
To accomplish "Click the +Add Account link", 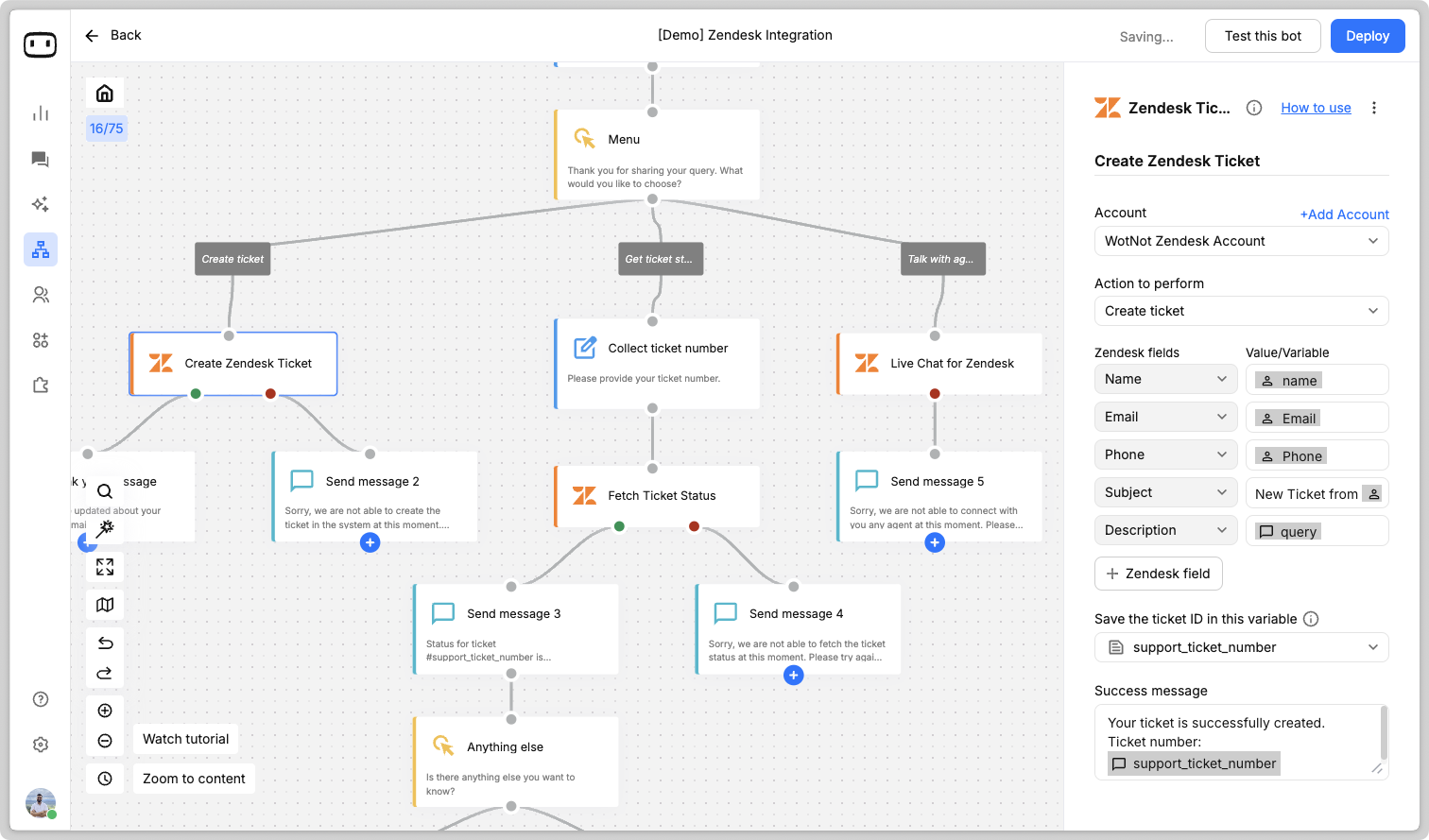I will (x=1344, y=214).
